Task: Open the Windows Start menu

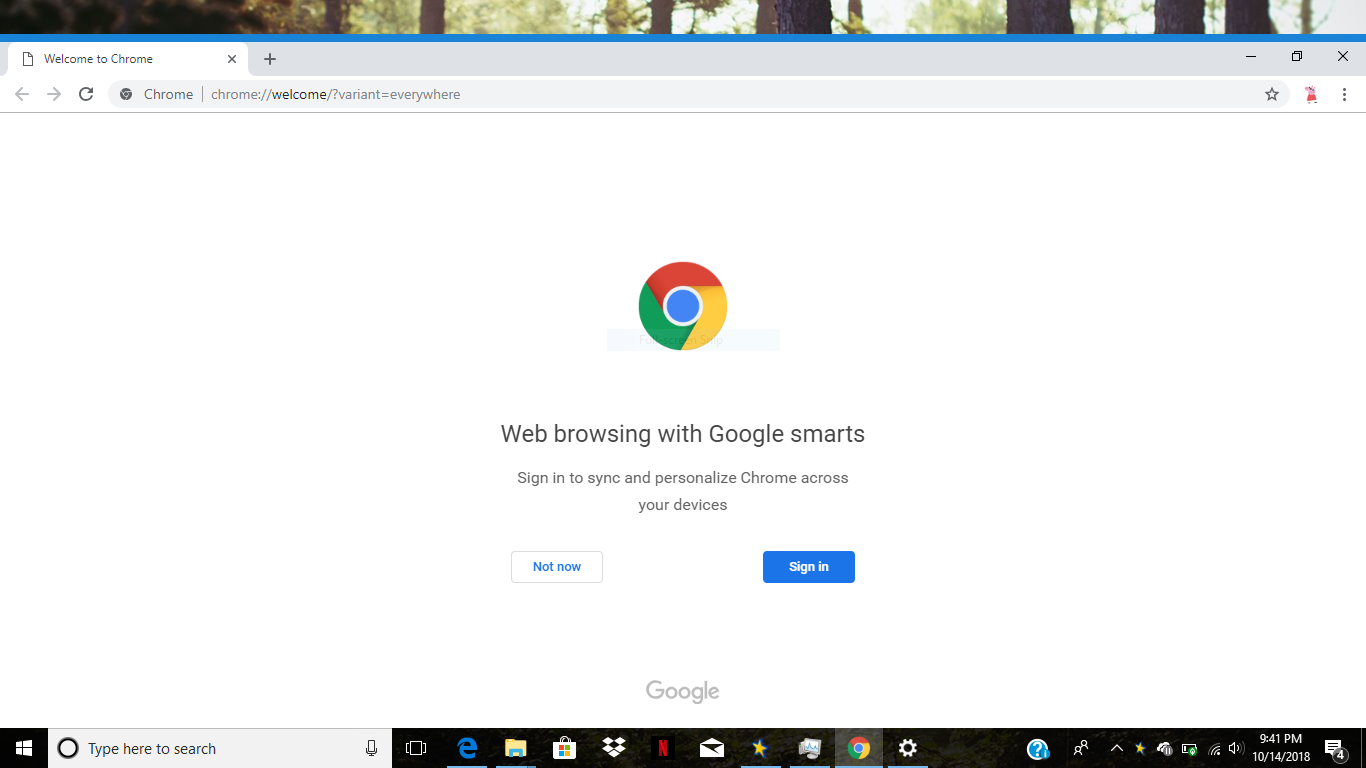Action: (x=24, y=748)
